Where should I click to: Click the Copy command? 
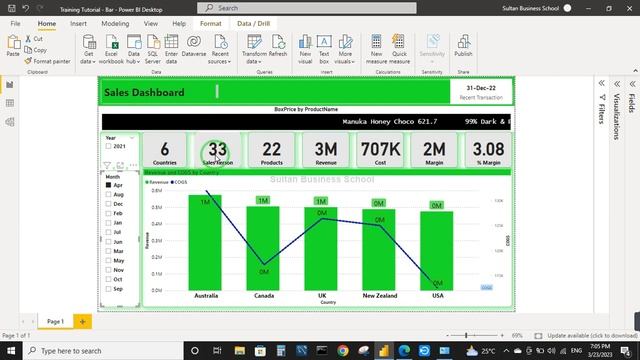tap(36, 50)
